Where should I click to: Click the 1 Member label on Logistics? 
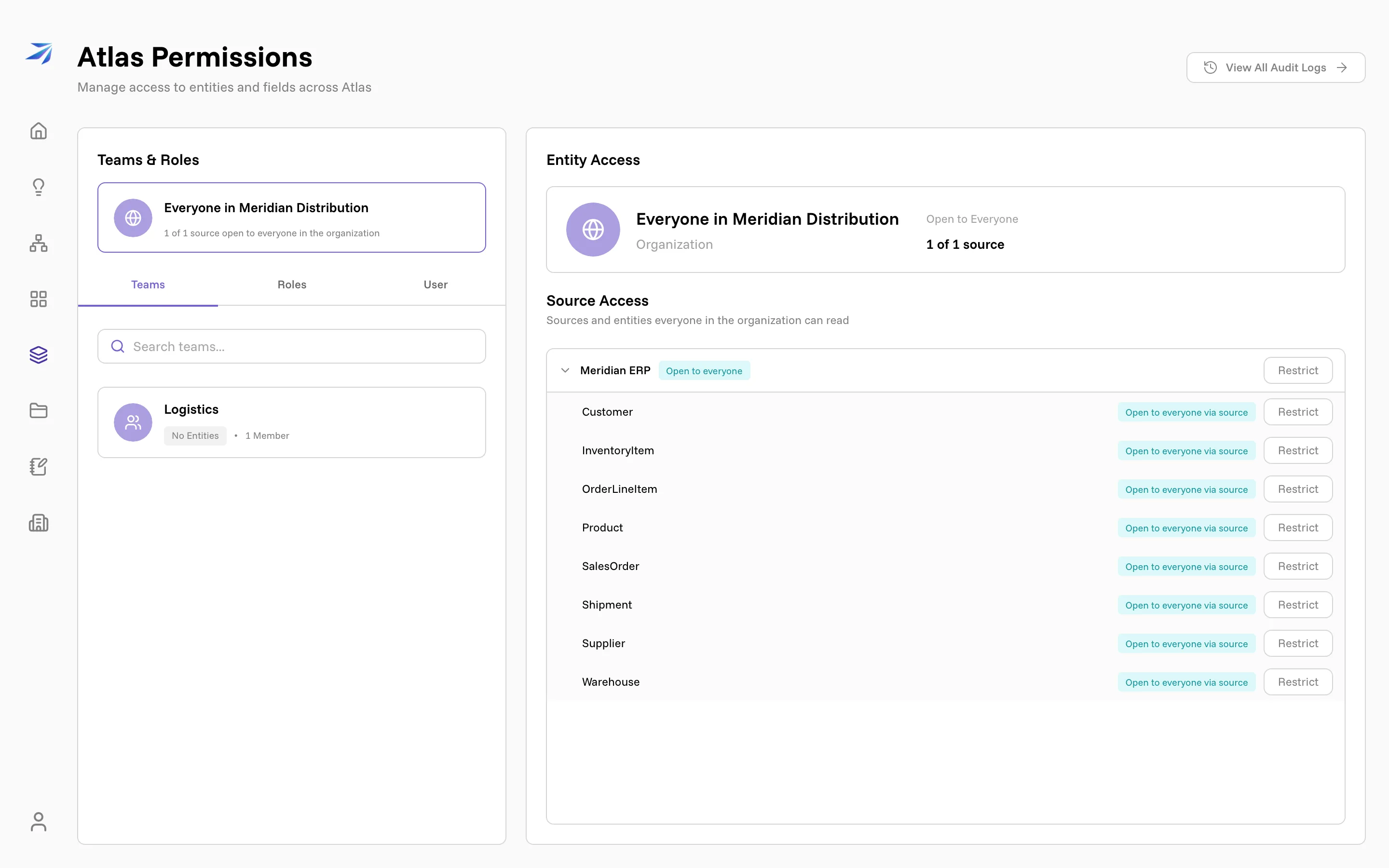coord(267,436)
